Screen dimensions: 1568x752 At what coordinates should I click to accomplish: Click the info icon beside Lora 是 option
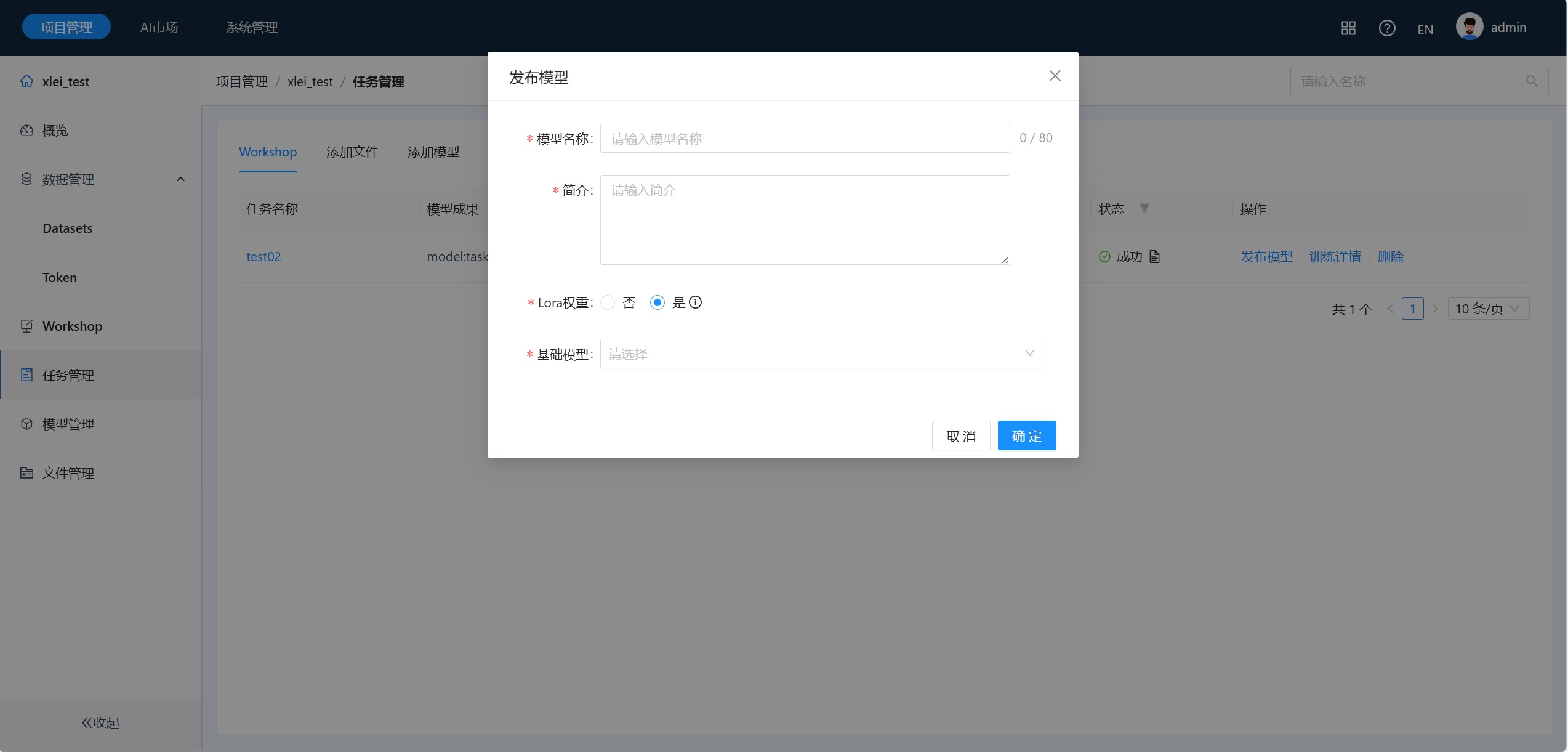pos(695,302)
